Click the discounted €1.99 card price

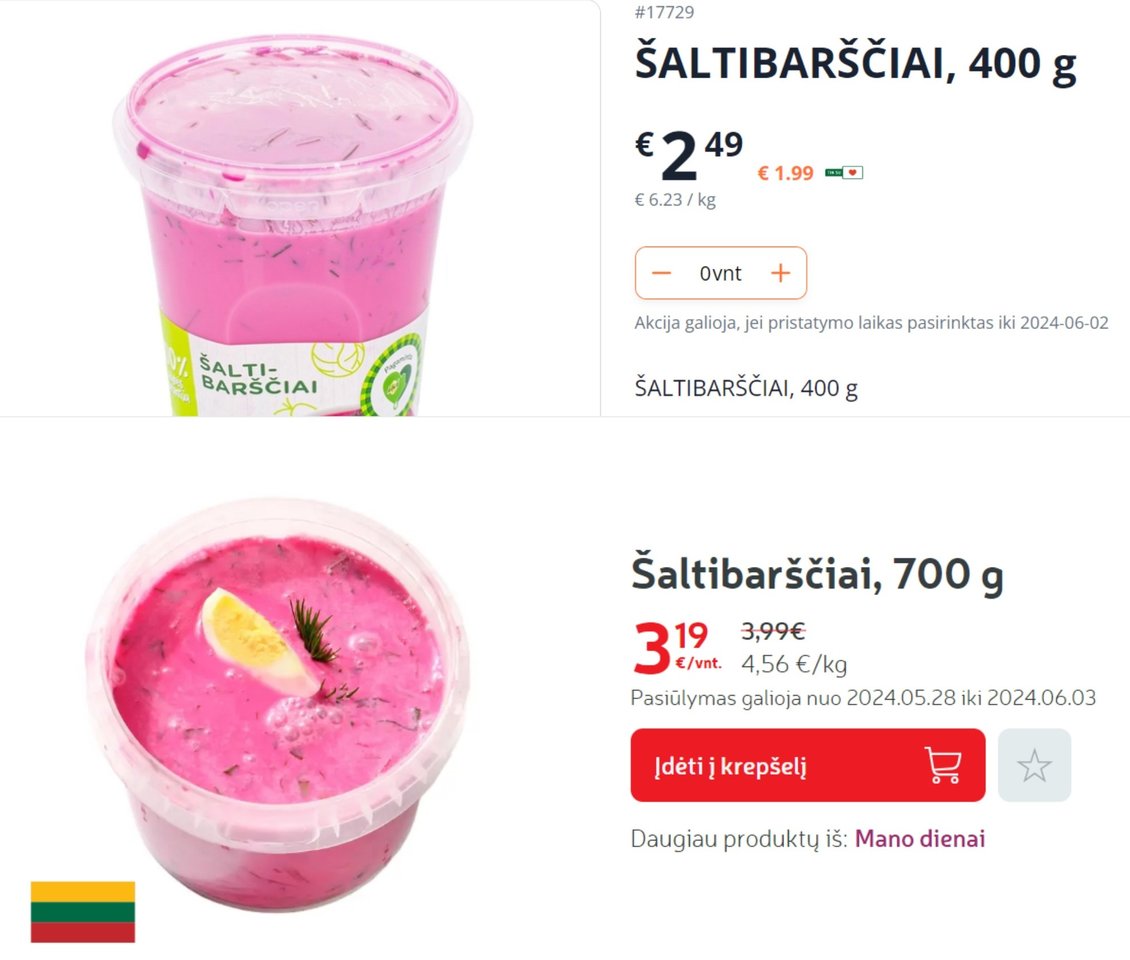tap(785, 173)
